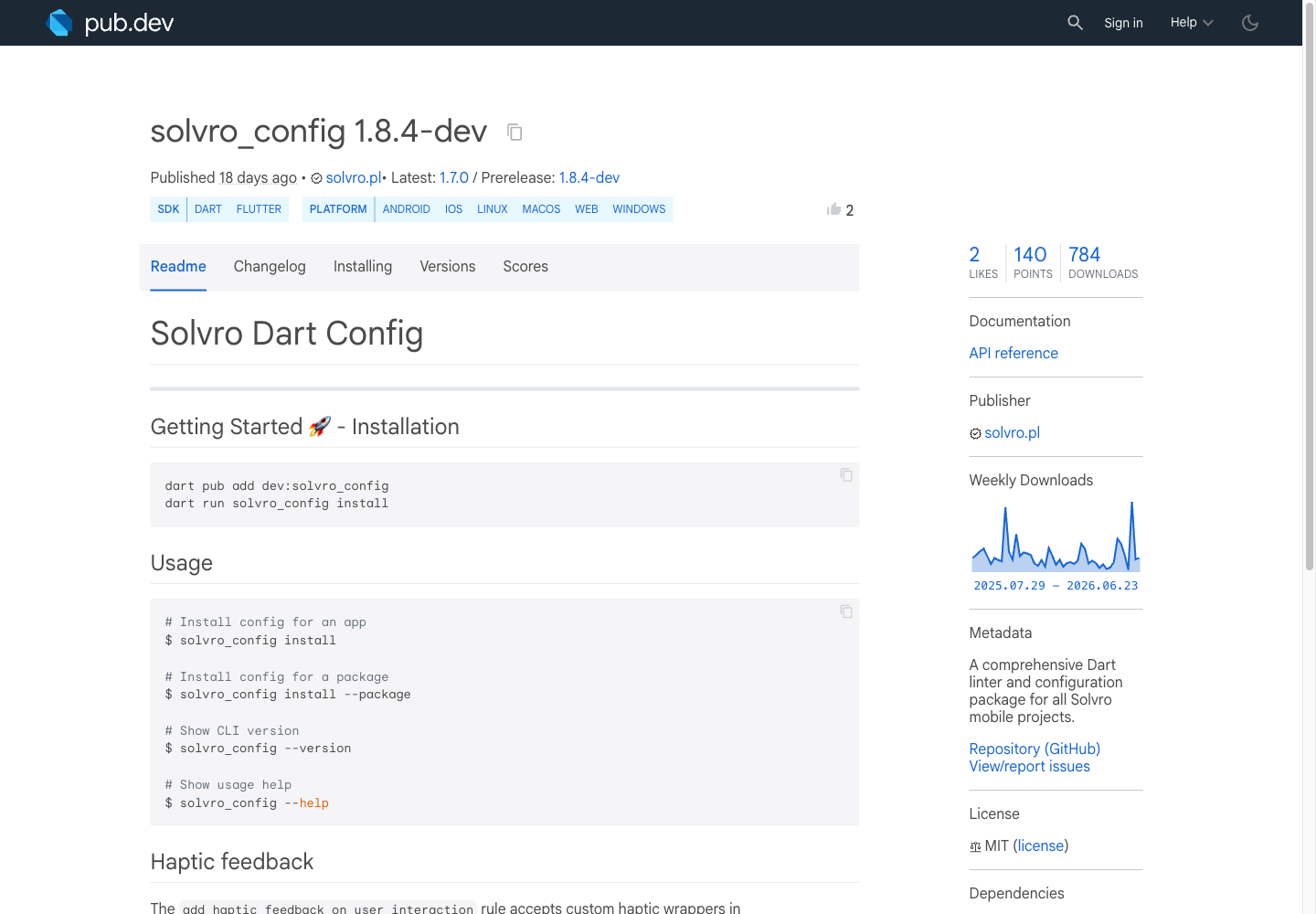Select the LINUX platform tag
This screenshot has width=1316, height=914.
(493, 209)
